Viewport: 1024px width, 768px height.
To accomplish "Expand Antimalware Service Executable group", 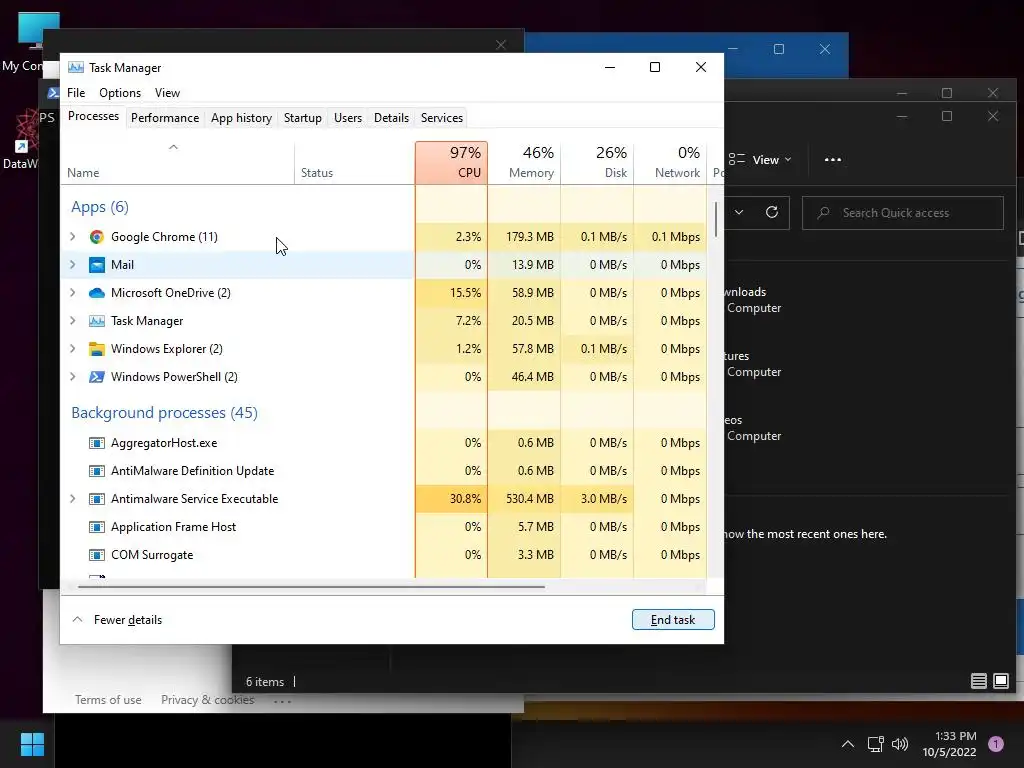I will point(72,500).
